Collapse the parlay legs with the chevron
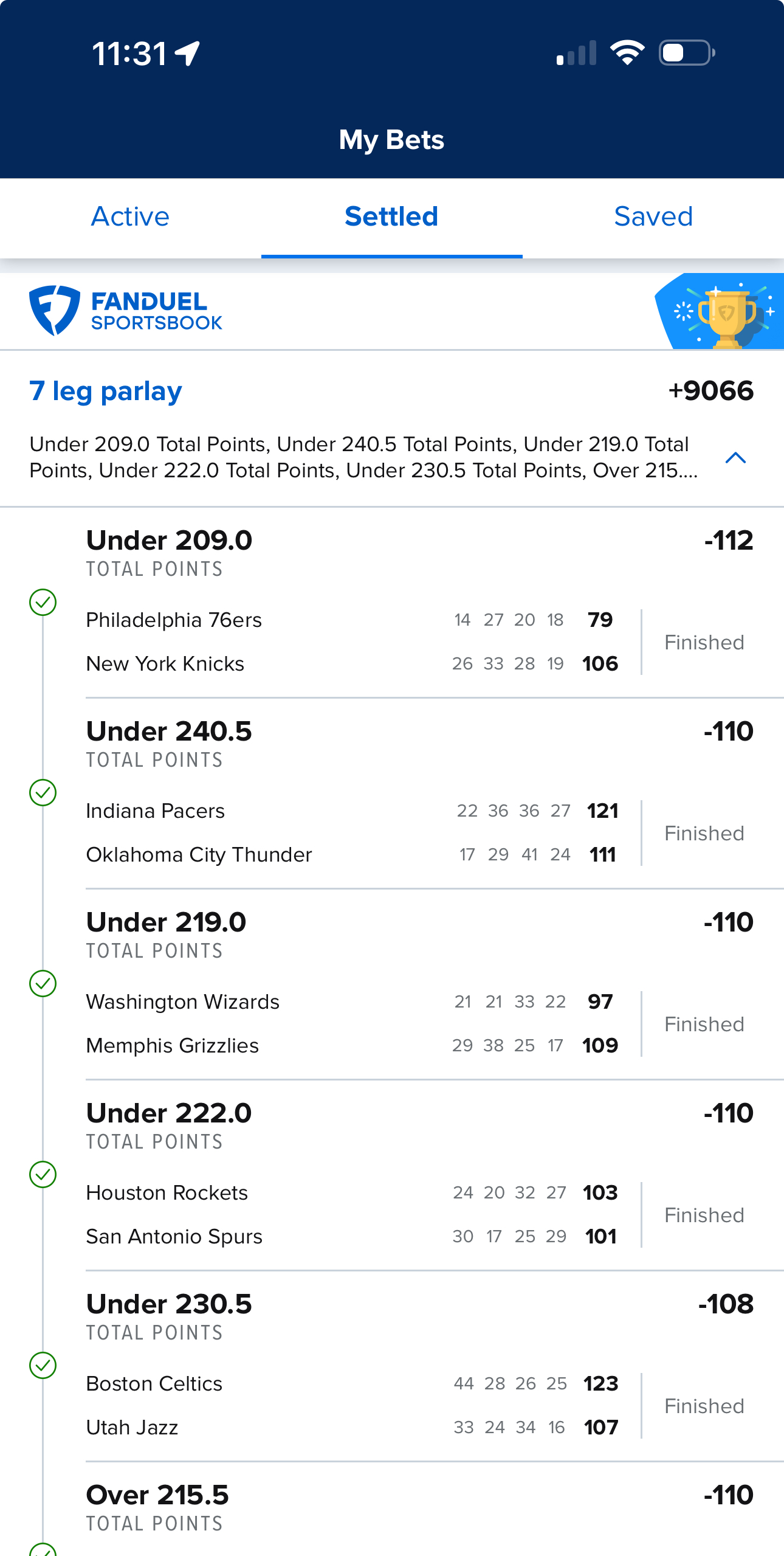This screenshot has height=1556, width=784. [735, 457]
